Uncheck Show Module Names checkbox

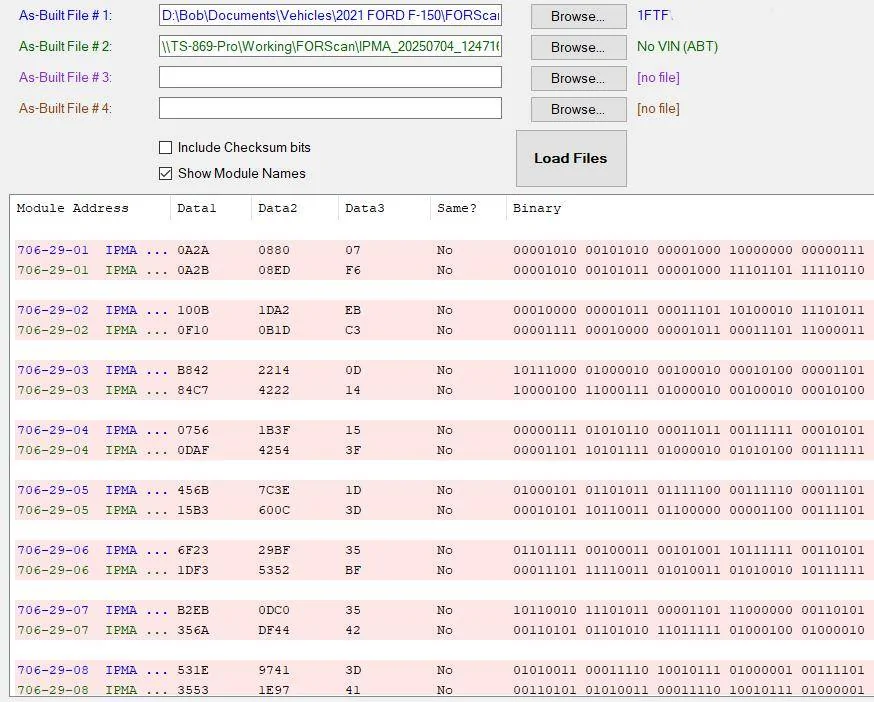(166, 173)
